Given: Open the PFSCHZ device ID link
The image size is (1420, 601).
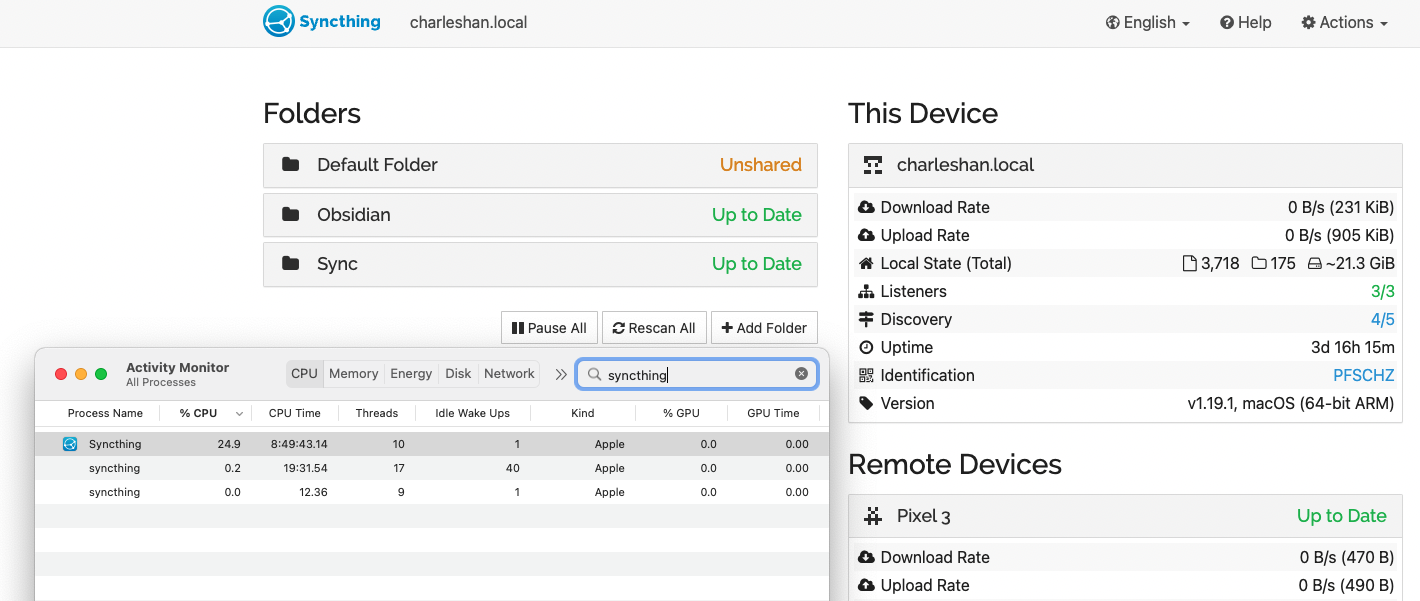Looking at the screenshot, I should click(1364, 376).
